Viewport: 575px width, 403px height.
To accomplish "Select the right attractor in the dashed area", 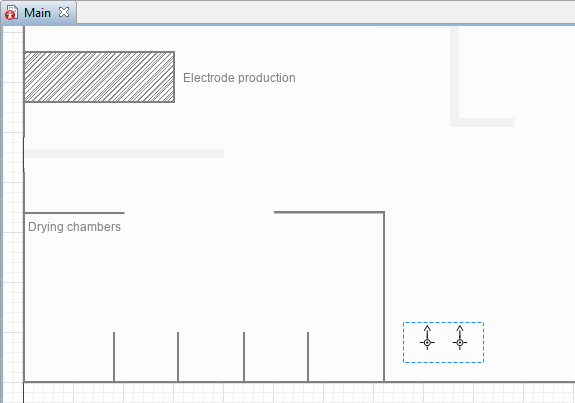I will point(460,338).
